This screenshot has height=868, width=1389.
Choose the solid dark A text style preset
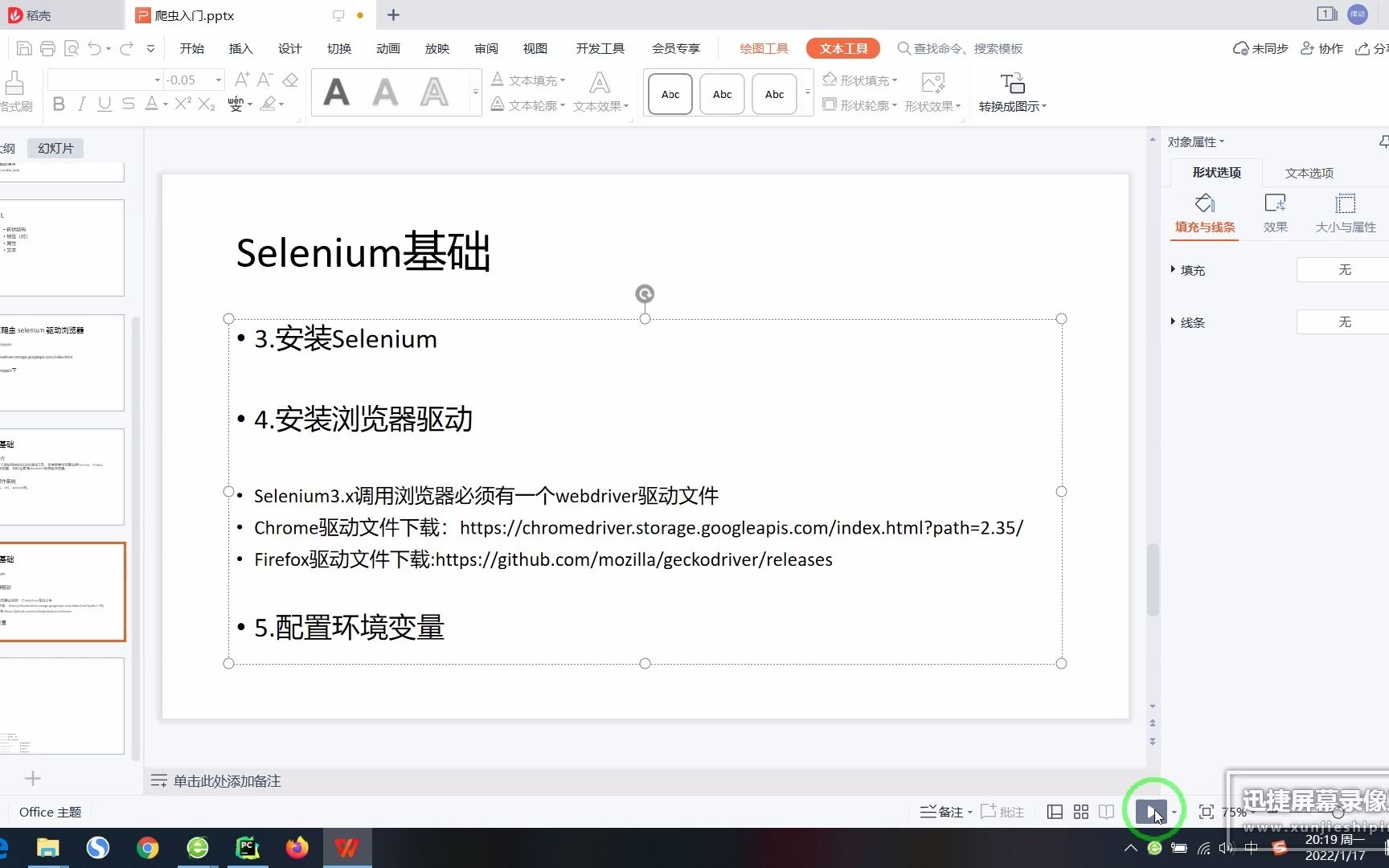pos(337,92)
